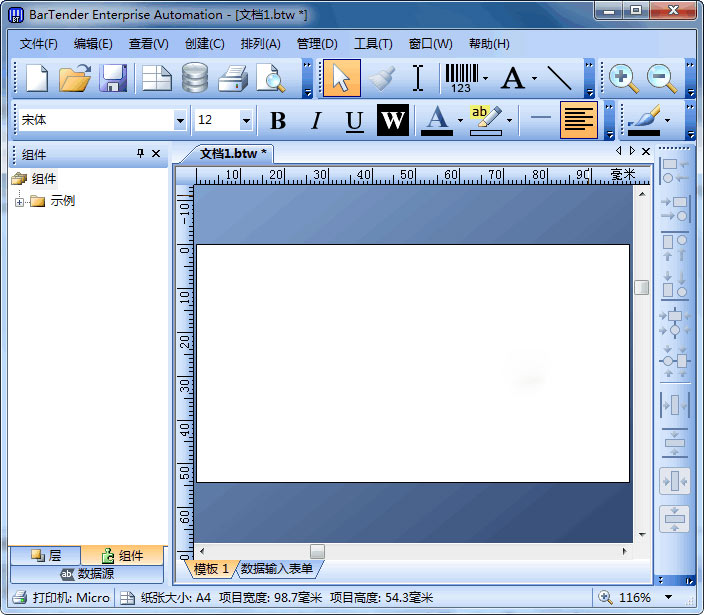Expand highlight color dropdown arrow
This screenshot has width=704, height=615.
pyautogui.click(x=509, y=120)
